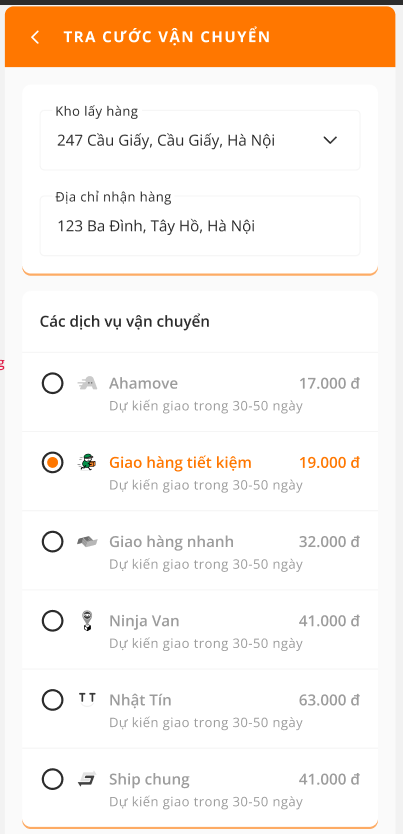
Task: Go back using the header arrow
Action: (x=35, y=37)
